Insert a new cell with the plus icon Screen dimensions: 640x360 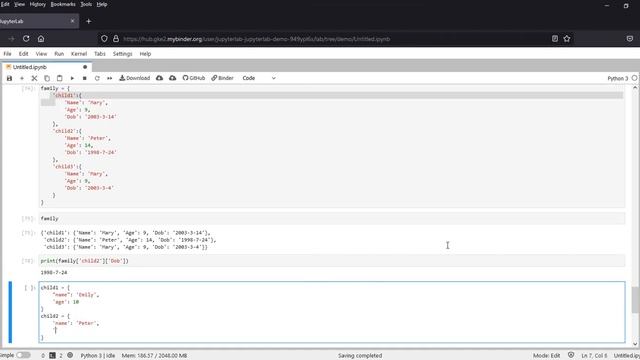click(22, 78)
